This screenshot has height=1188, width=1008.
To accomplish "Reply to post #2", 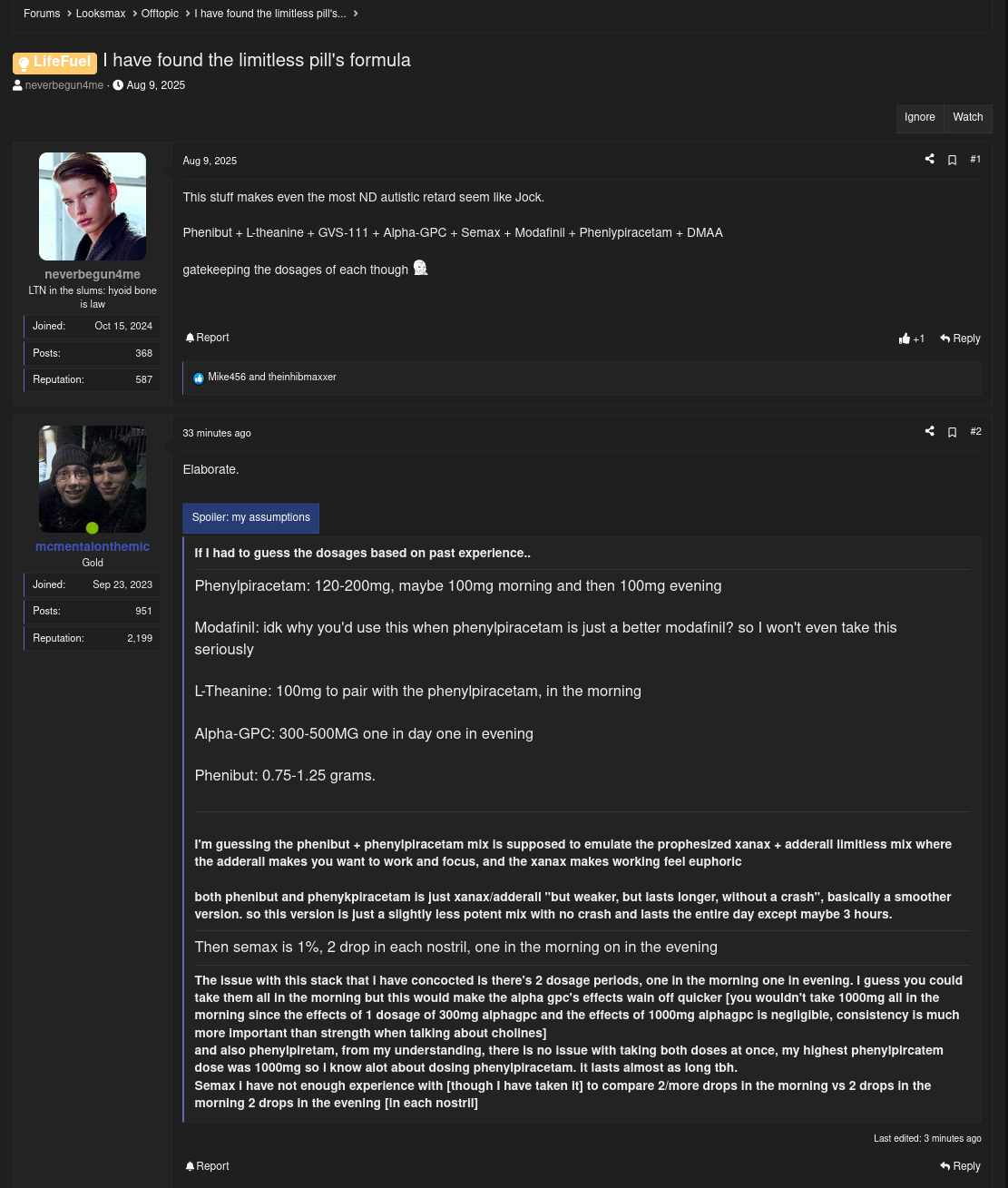I will [960, 1166].
